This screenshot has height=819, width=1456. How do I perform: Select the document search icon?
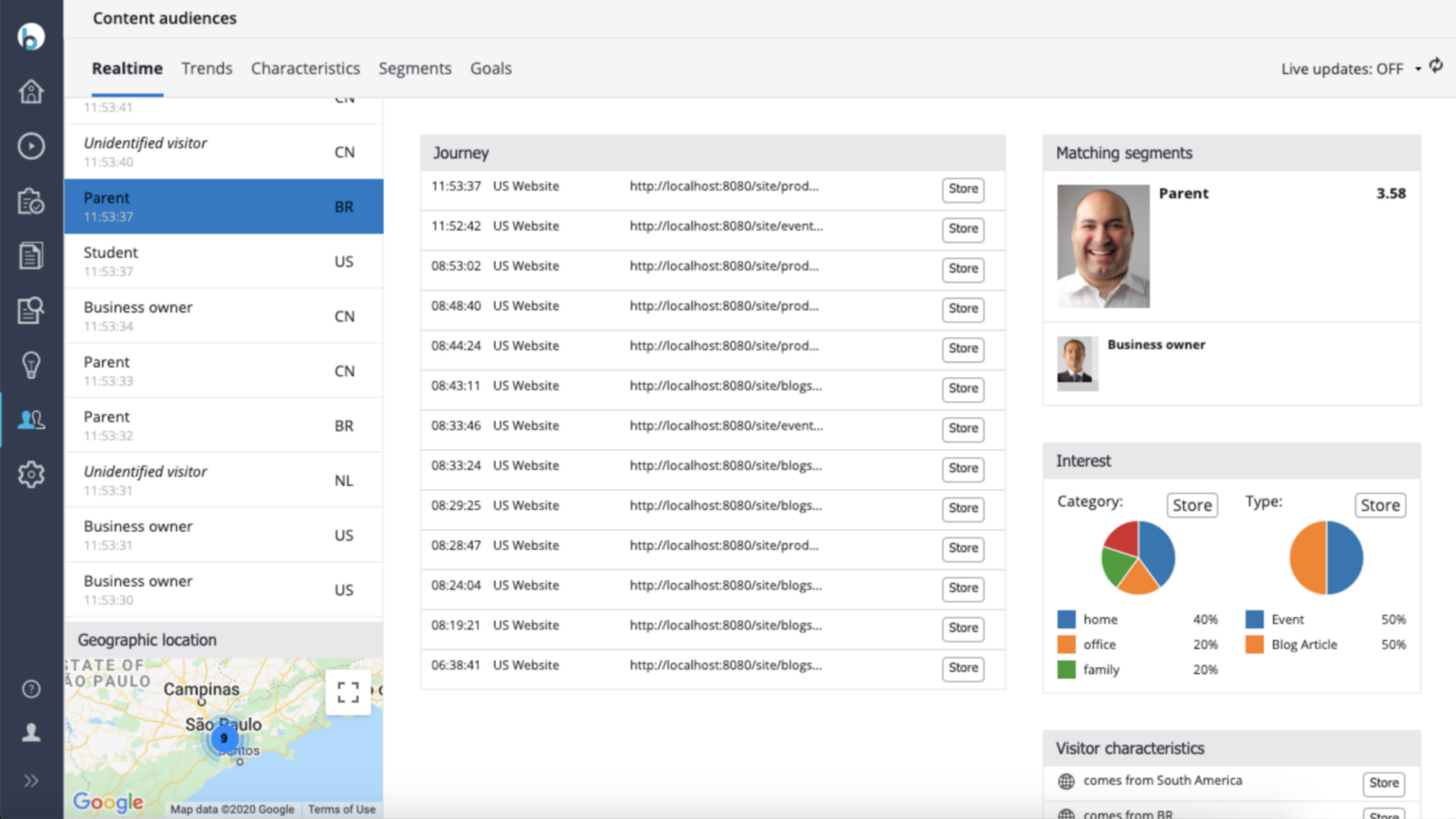(x=31, y=310)
